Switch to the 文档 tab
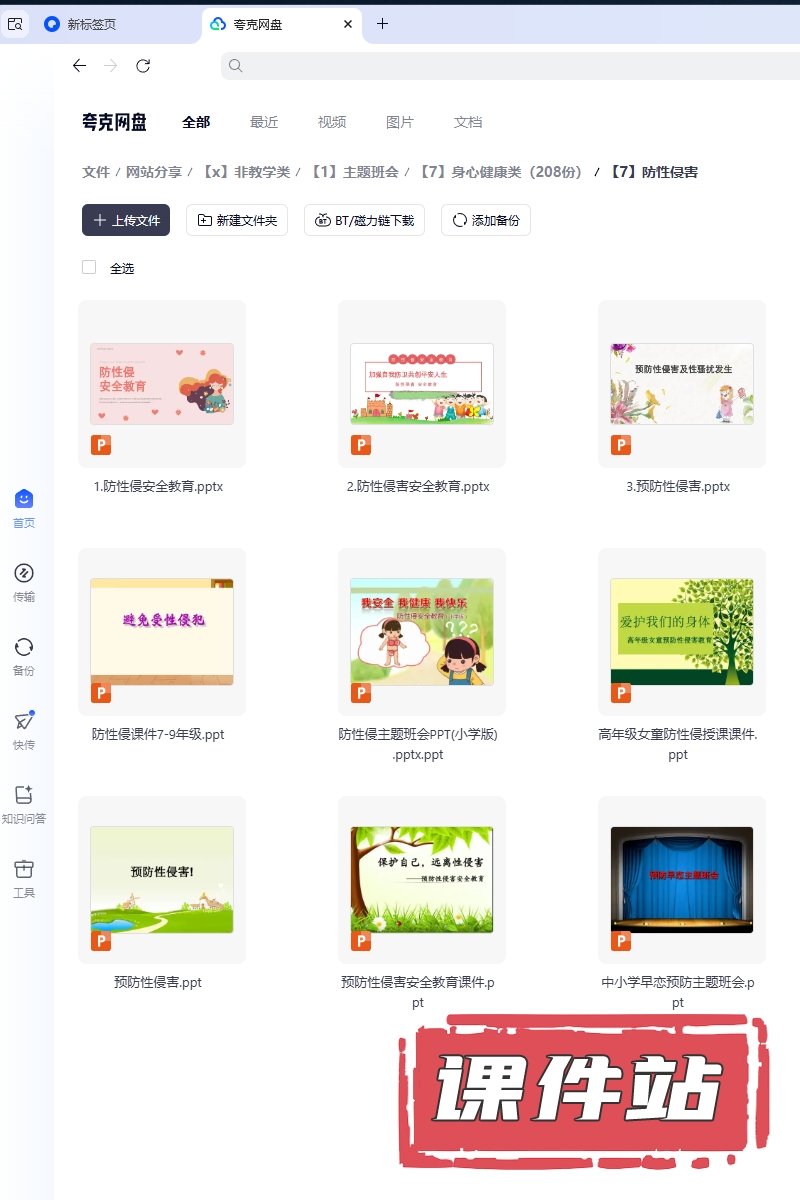The image size is (800, 1200). pyautogui.click(x=468, y=122)
